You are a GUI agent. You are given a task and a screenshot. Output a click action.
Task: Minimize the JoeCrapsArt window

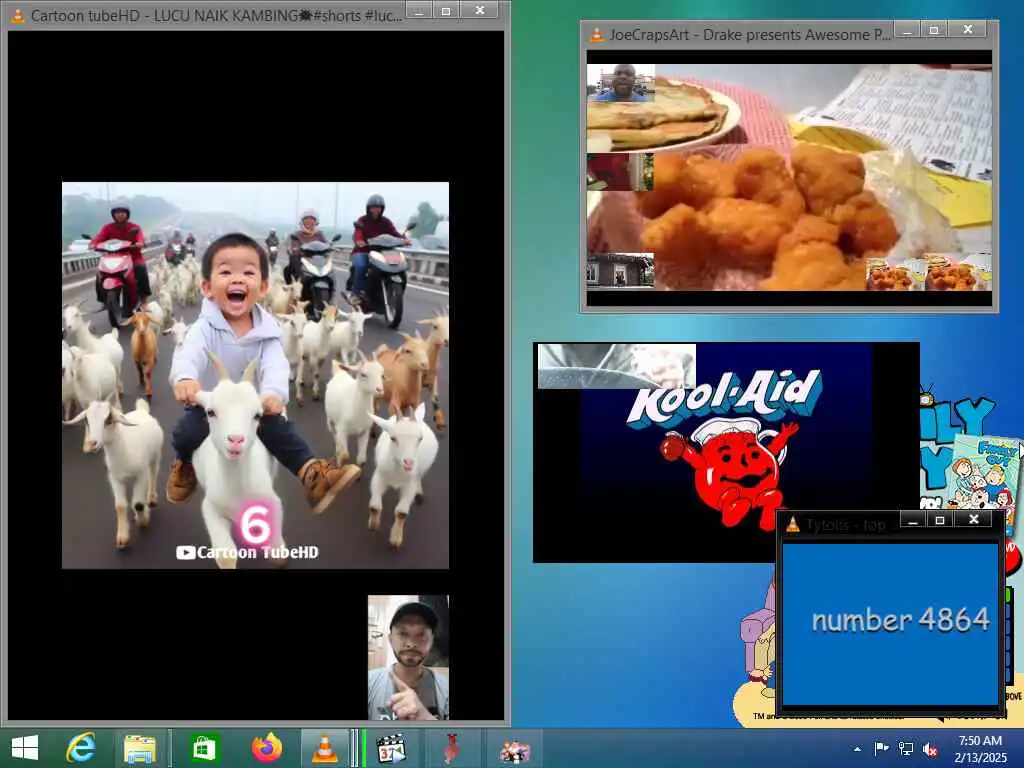point(907,29)
